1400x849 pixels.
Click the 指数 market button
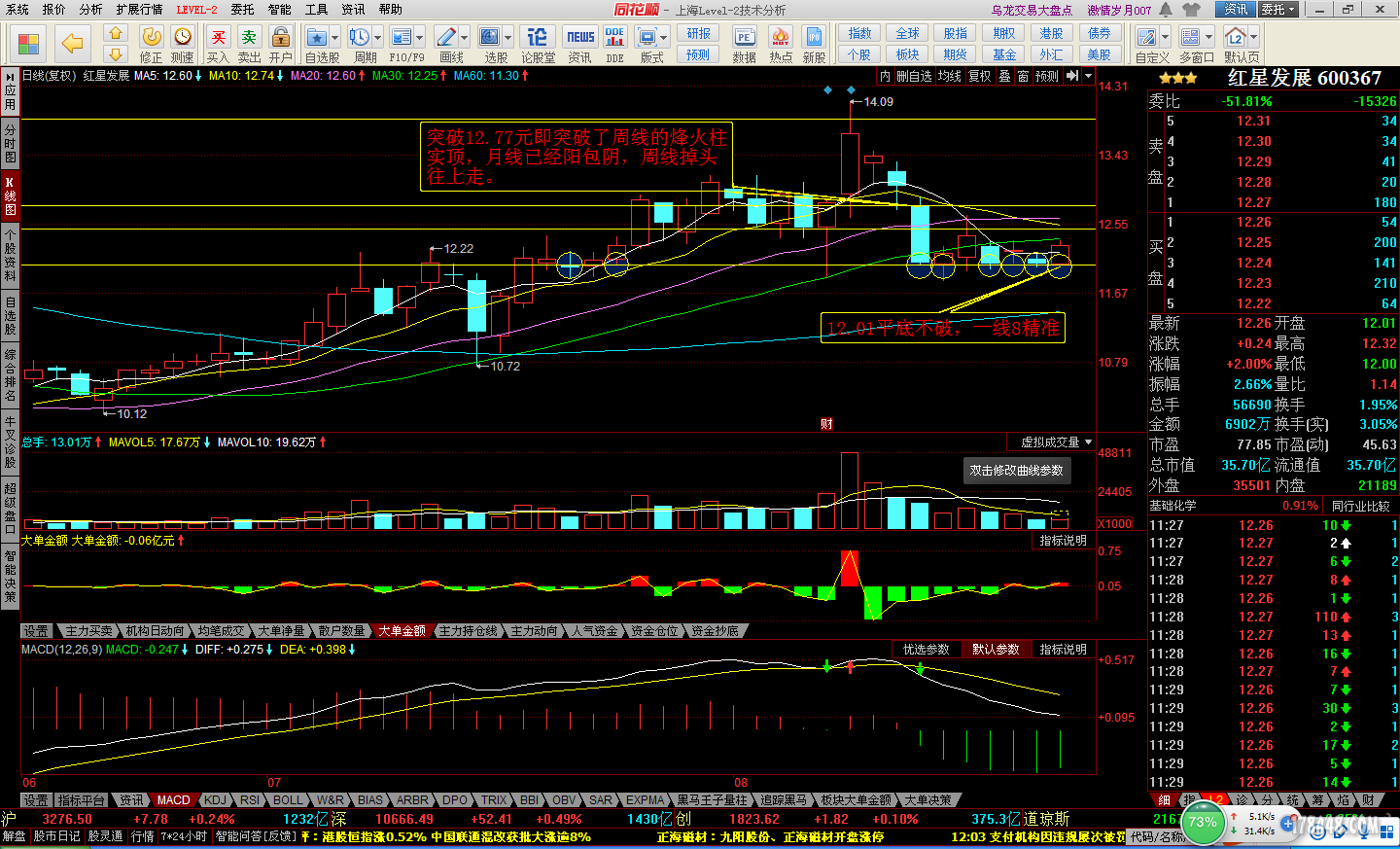pyautogui.click(x=859, y=33)
